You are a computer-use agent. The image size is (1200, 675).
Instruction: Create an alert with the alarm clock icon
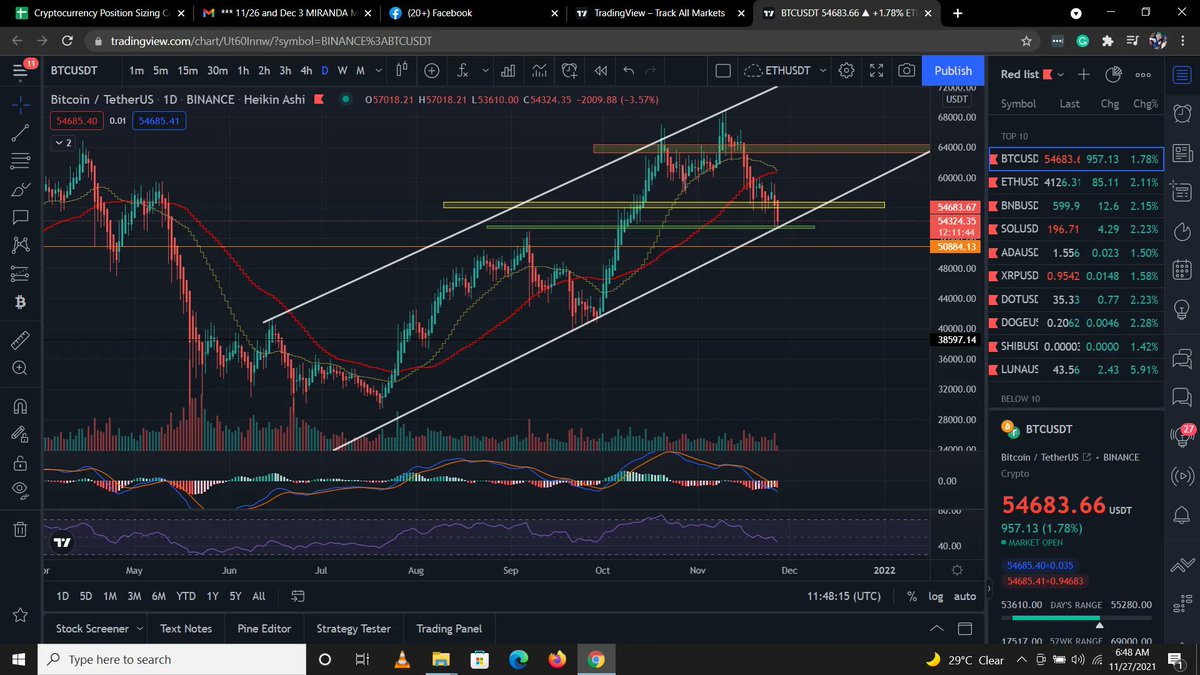click(571, 71)
